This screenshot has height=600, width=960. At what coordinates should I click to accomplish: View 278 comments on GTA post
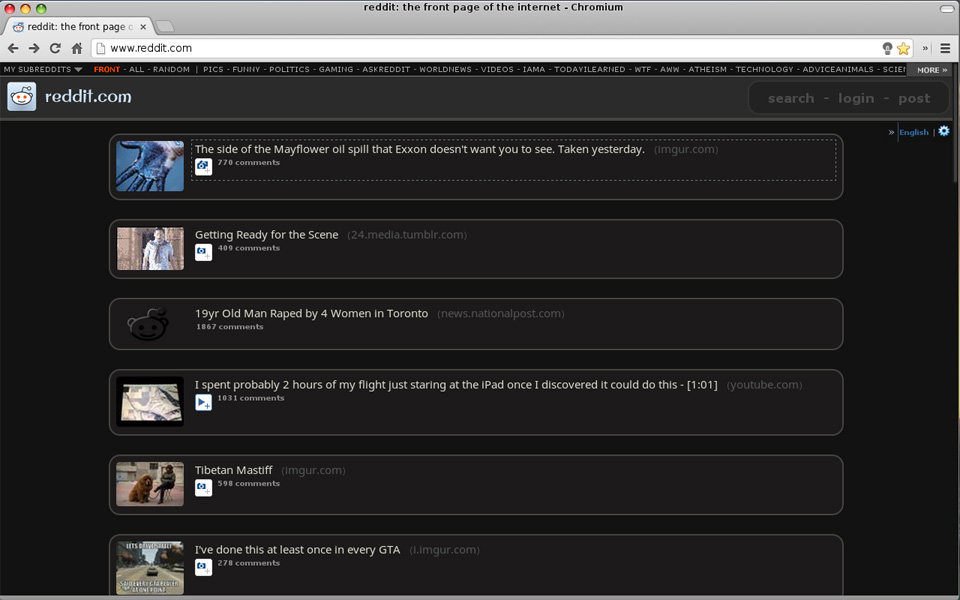(249, 563)
